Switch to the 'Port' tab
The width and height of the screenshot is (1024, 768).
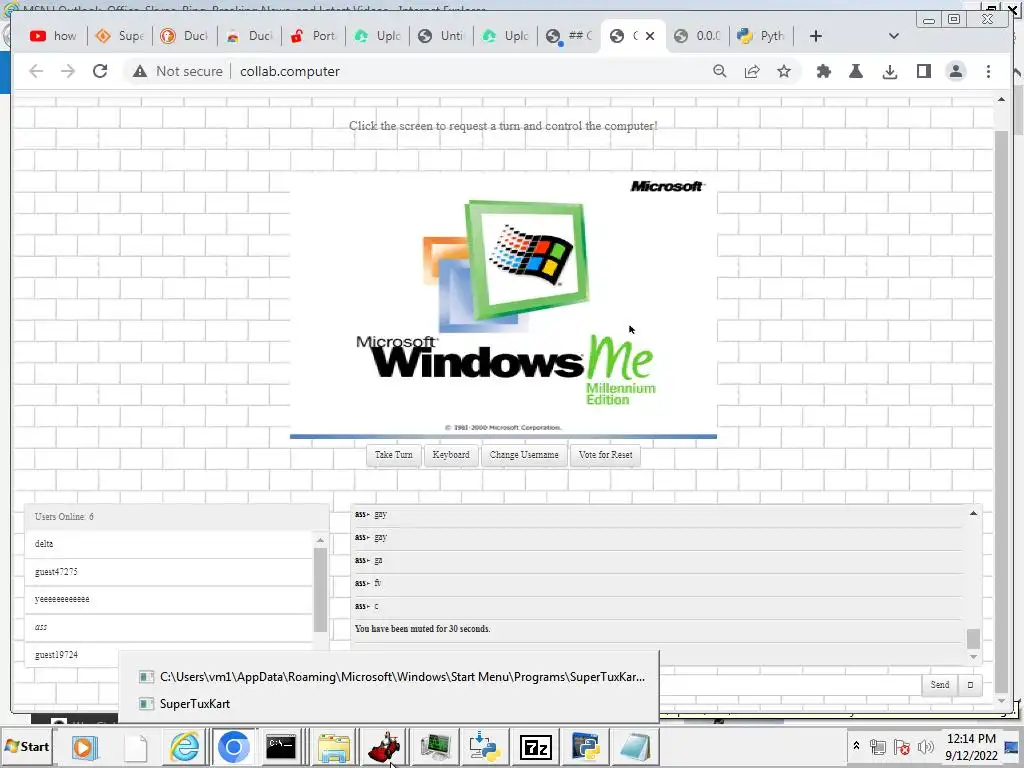tap(313, 36)
